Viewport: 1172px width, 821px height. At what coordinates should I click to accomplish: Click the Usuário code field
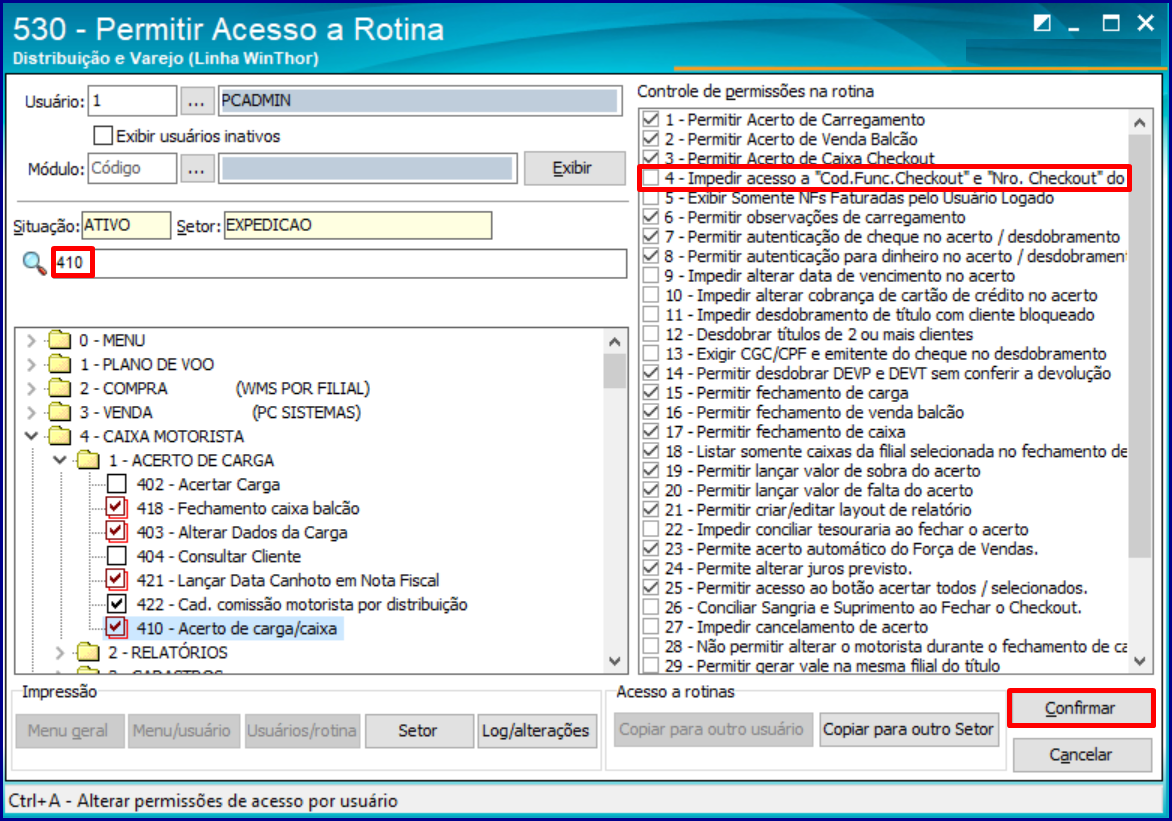132,101
